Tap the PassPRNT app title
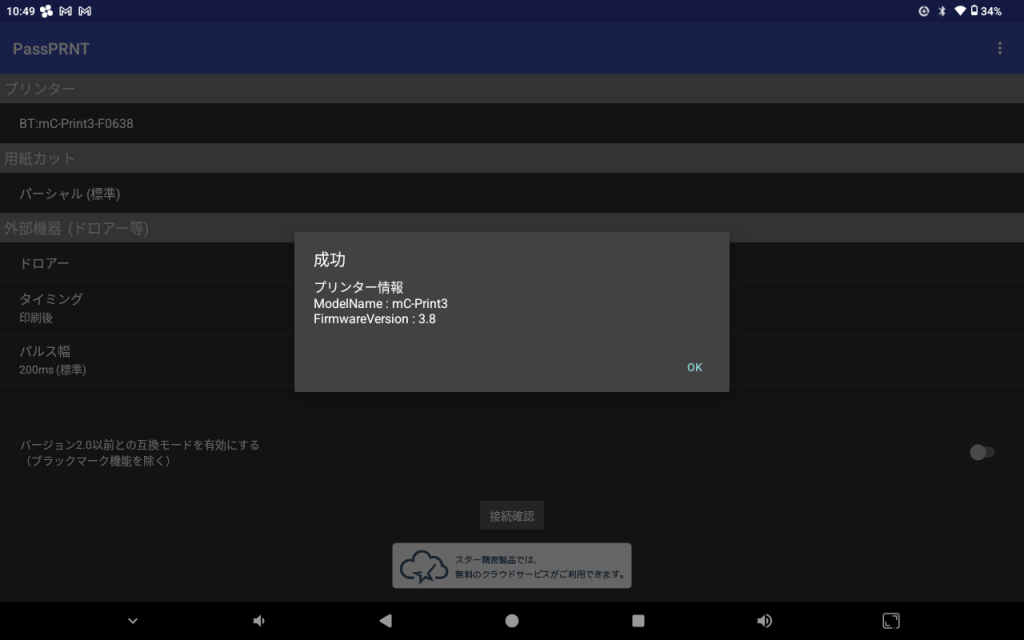This screenshot has width=1024, height=640. [x=51, y=49]
